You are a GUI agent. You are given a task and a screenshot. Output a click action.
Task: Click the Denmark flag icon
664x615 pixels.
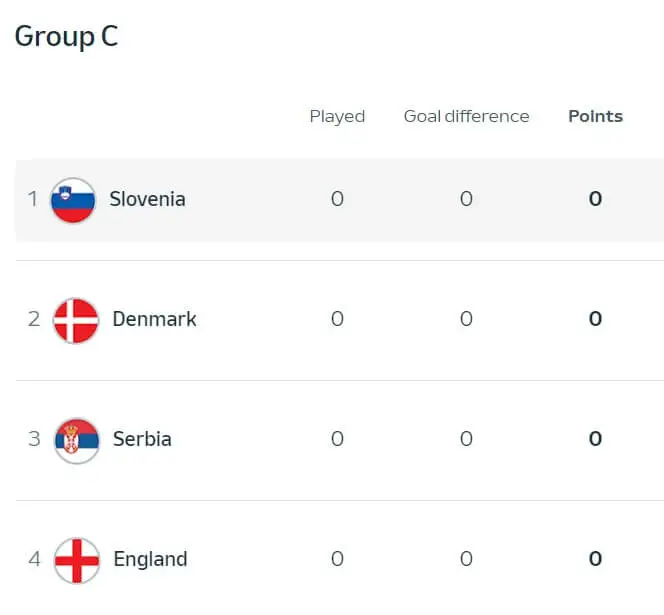(x=76, y=320)
